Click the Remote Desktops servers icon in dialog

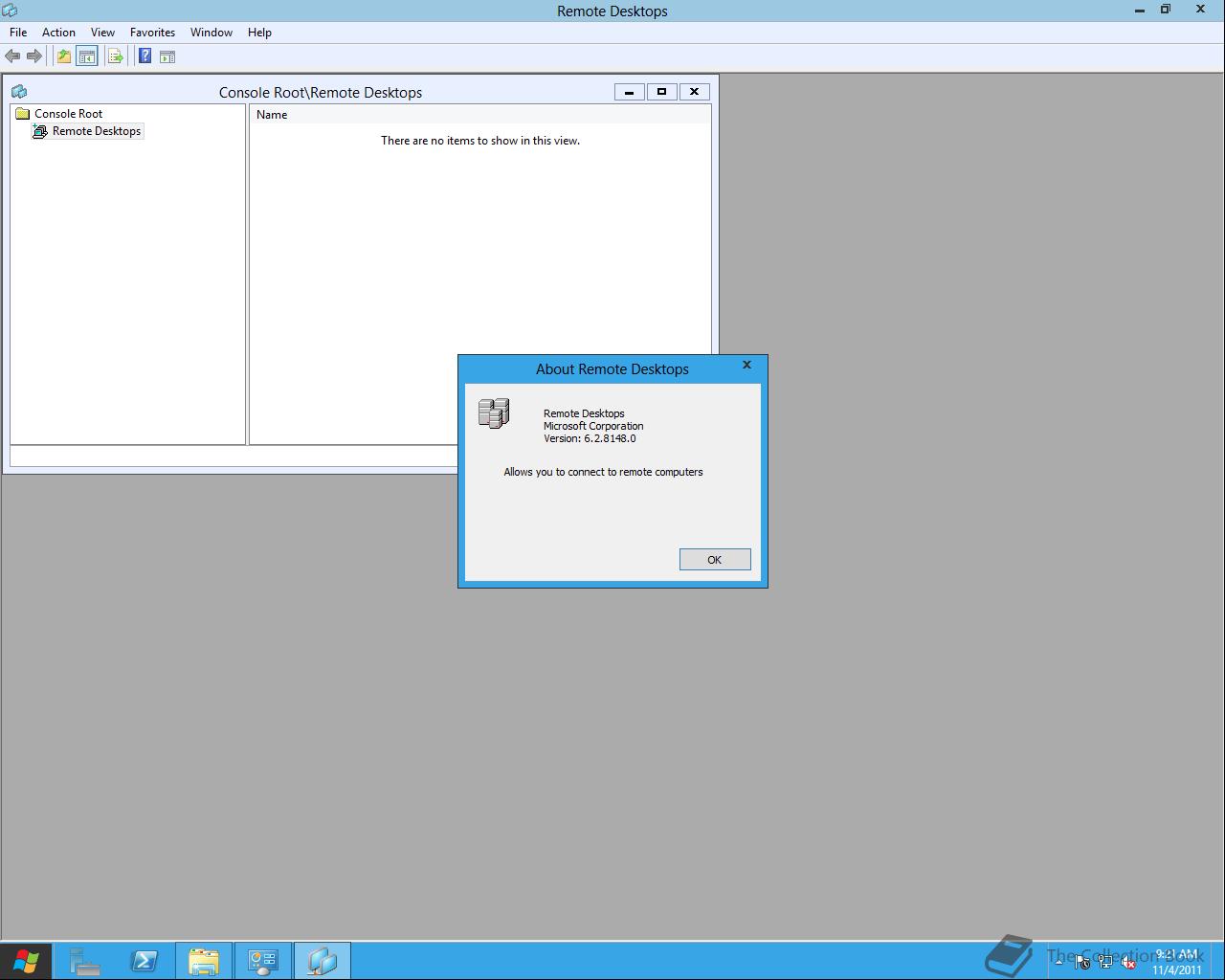(494, 413)
